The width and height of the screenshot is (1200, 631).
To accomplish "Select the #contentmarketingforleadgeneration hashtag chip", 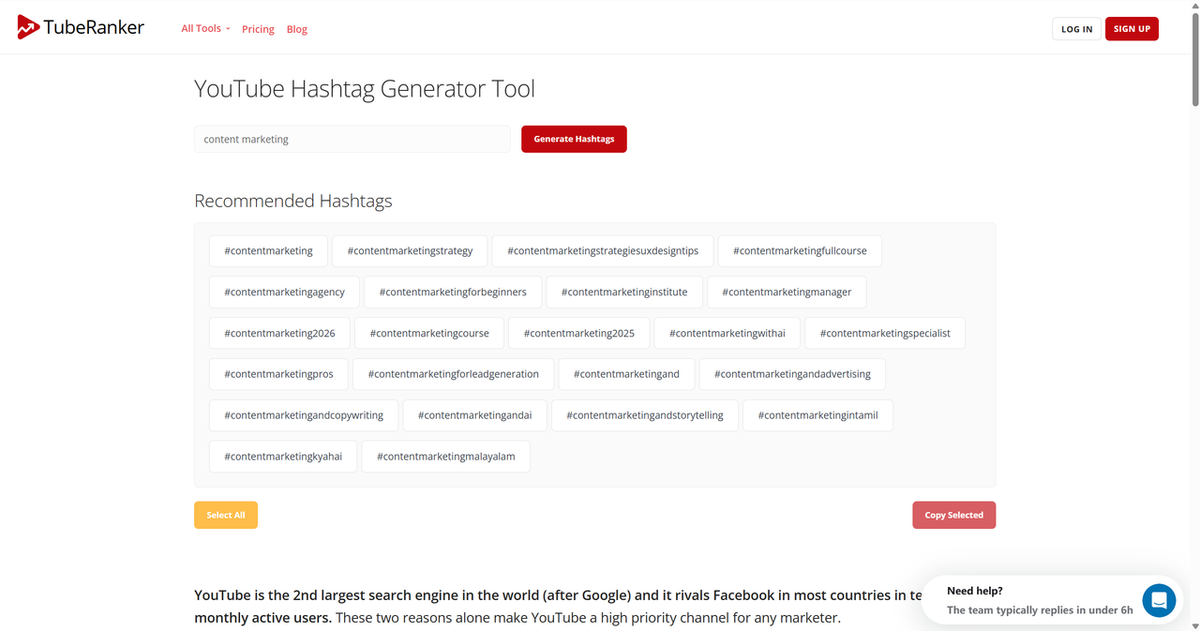I will pyautogui.click(x=454, y=374).
